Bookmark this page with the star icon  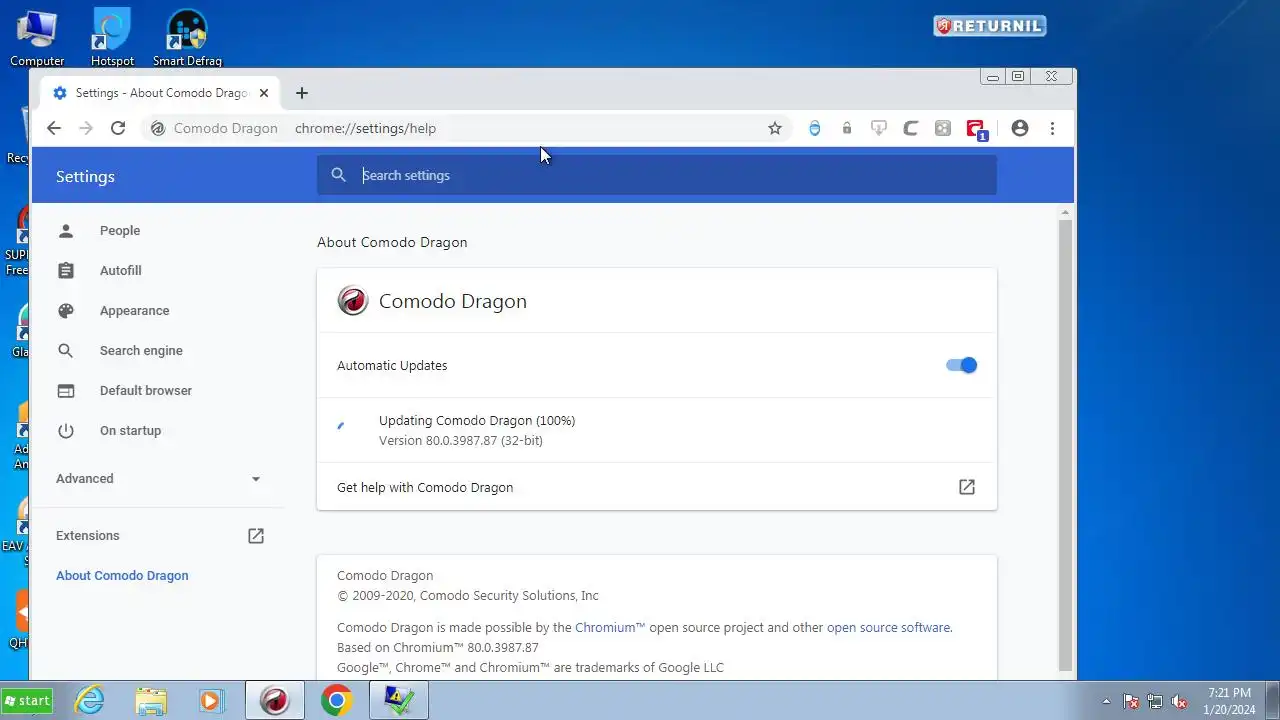click(775, 128)
